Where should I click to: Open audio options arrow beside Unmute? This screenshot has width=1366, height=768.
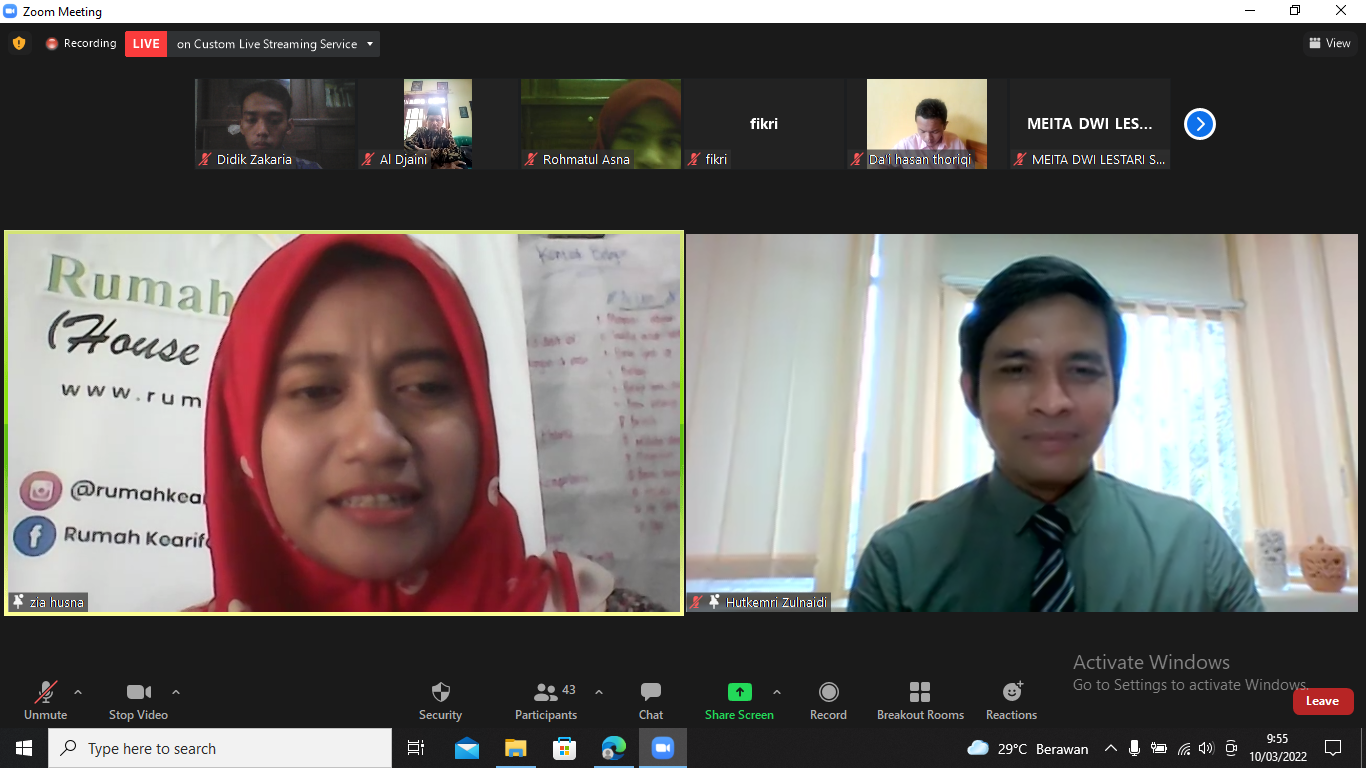click(x=78, y=692)
